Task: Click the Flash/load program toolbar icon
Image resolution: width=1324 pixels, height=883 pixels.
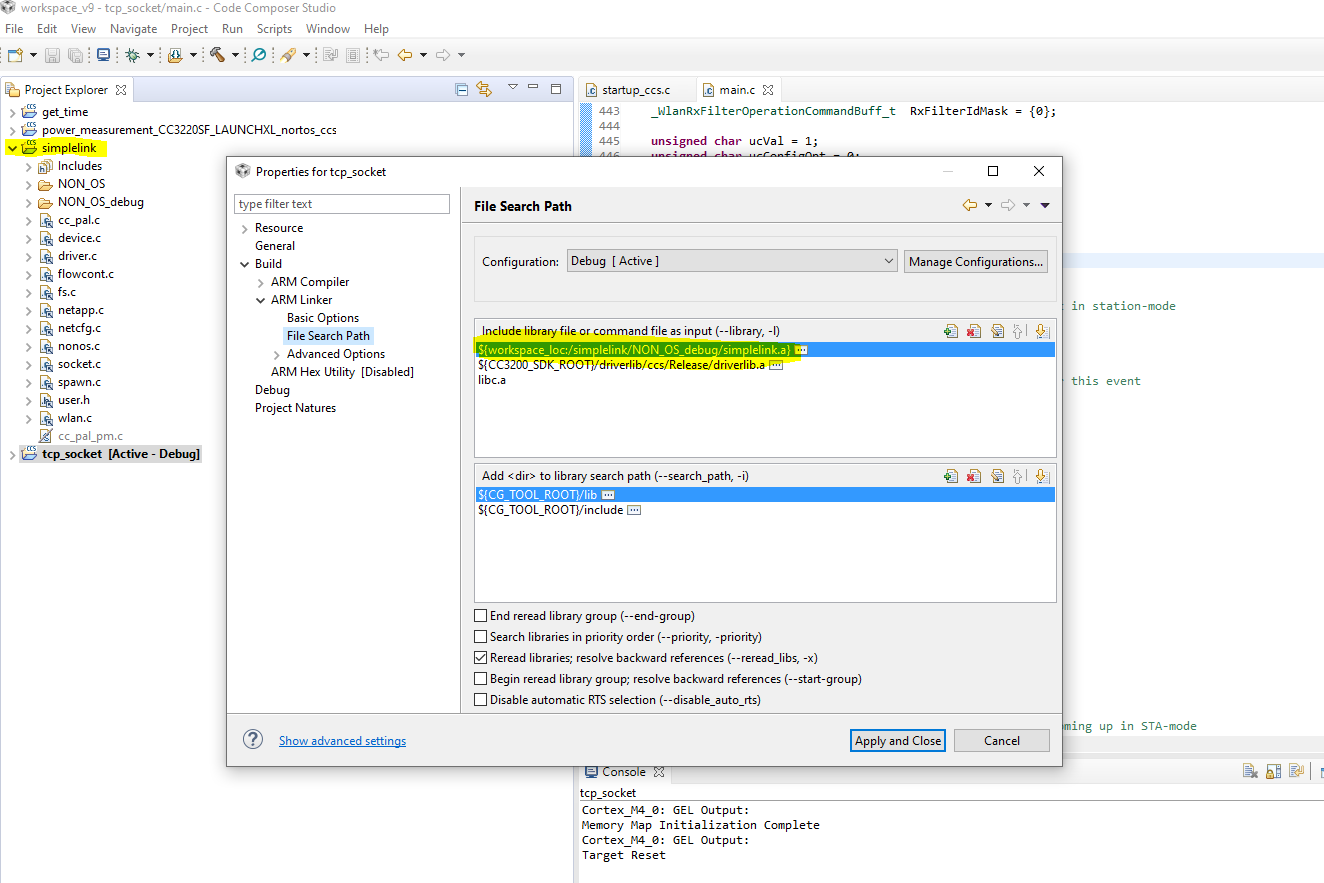Action: coord(176,55)
